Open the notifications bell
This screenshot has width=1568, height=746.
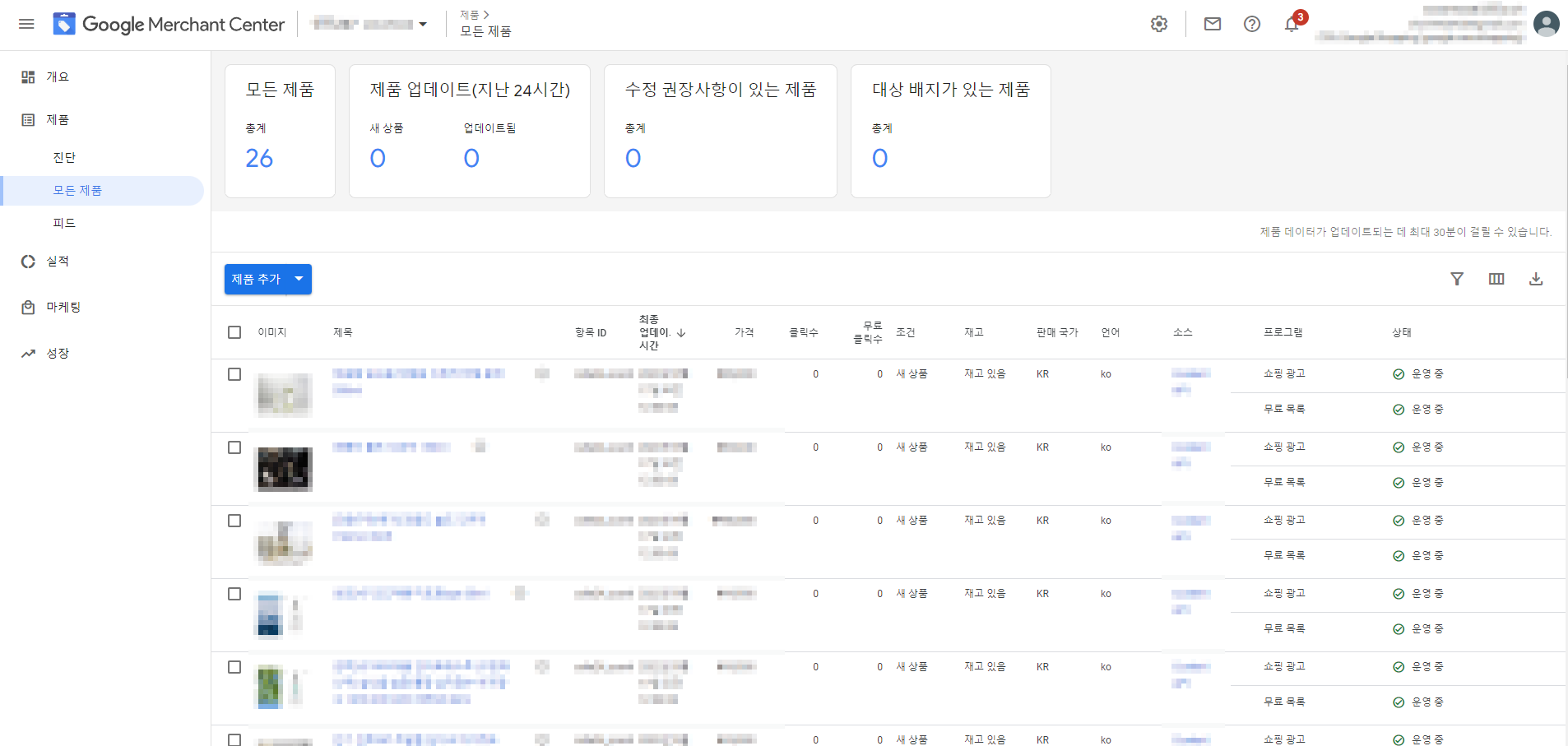1292,24
